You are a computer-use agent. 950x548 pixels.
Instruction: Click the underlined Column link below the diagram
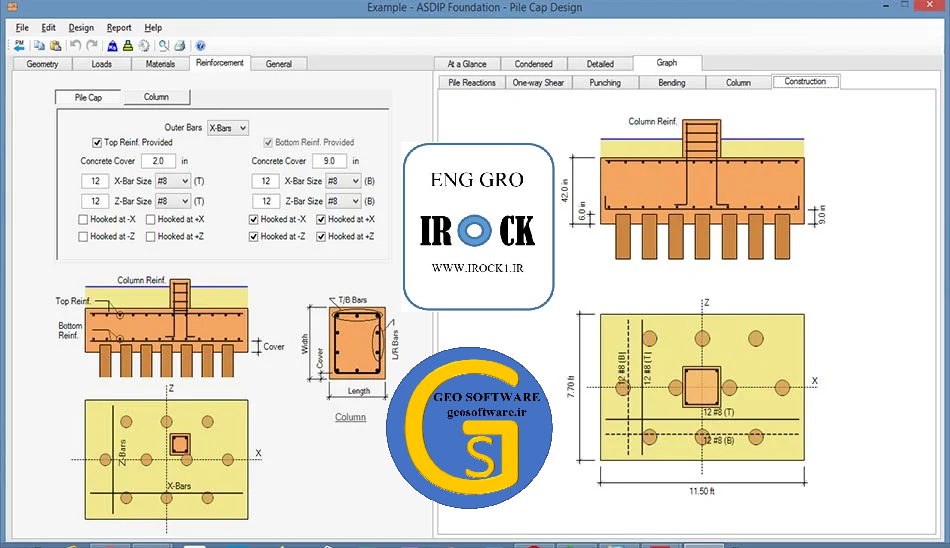[350, 417]
